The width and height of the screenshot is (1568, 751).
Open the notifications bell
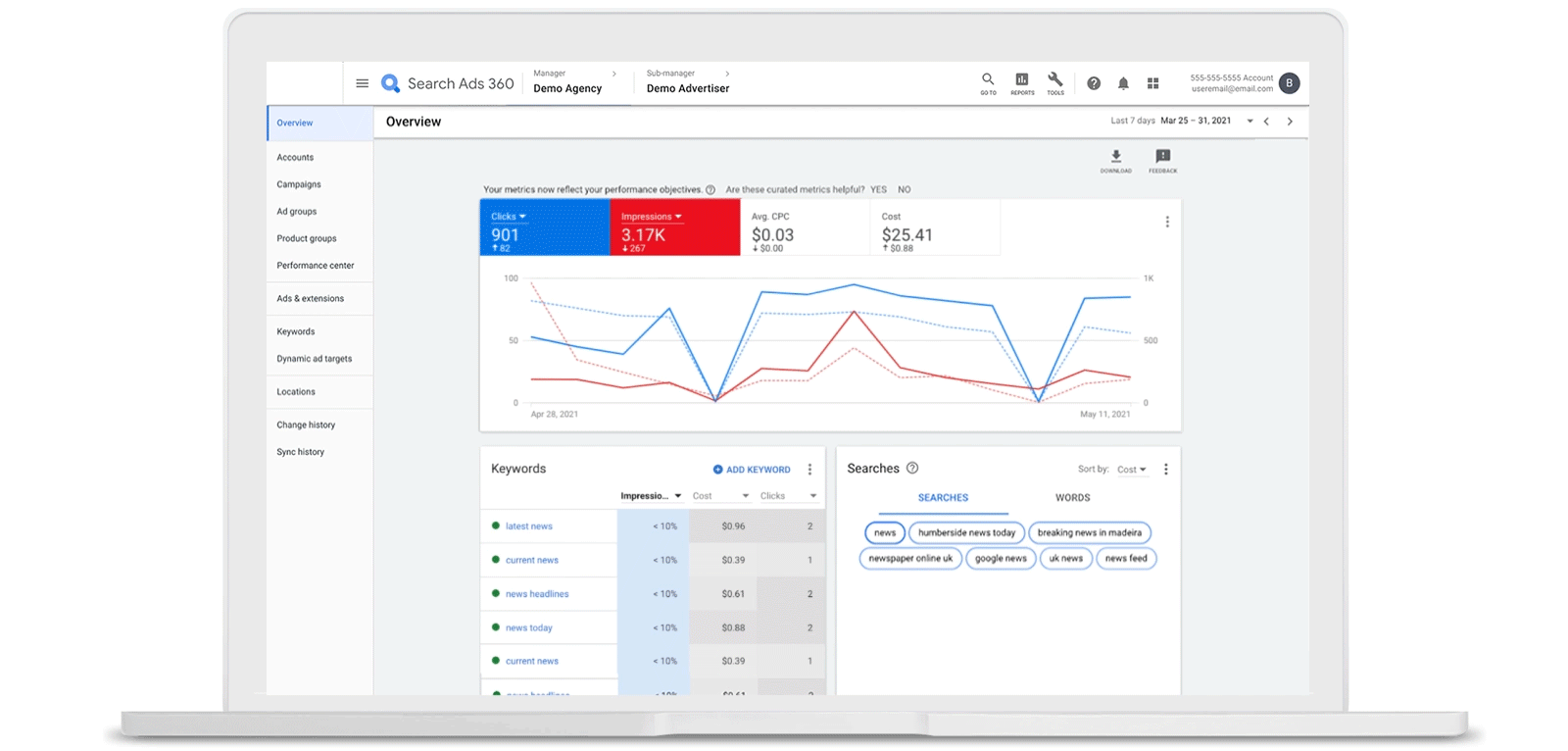coord(1123,83)
